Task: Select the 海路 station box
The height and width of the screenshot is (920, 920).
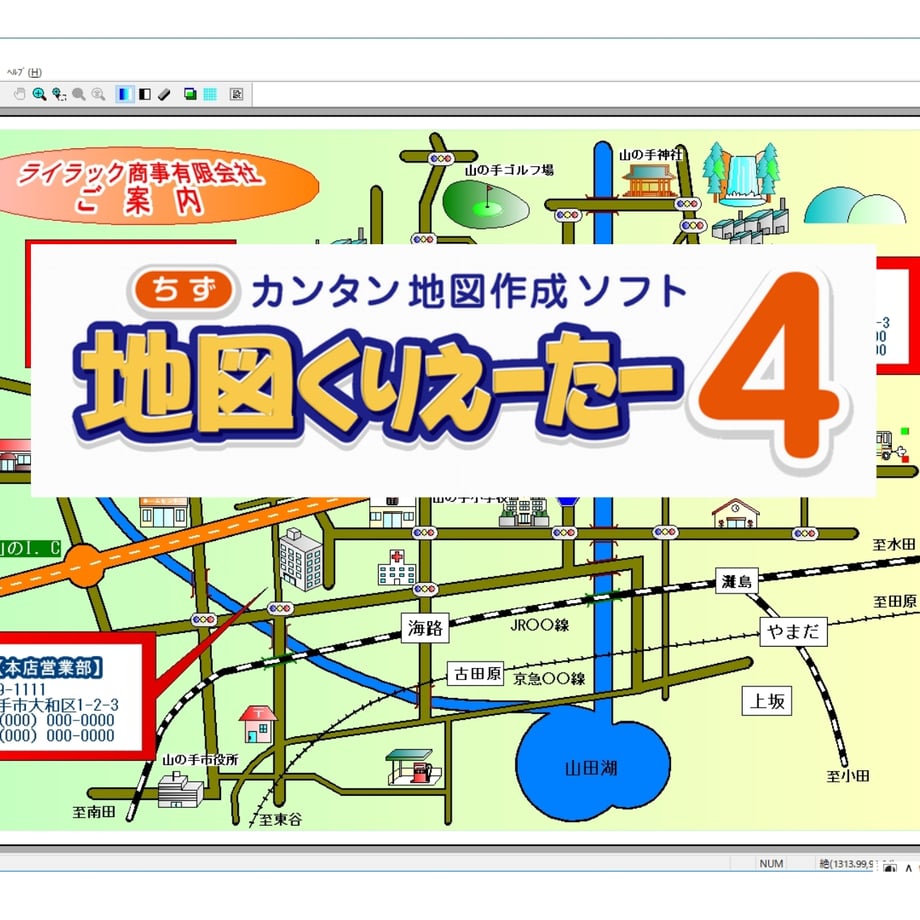Action: (x=425, y=628)
